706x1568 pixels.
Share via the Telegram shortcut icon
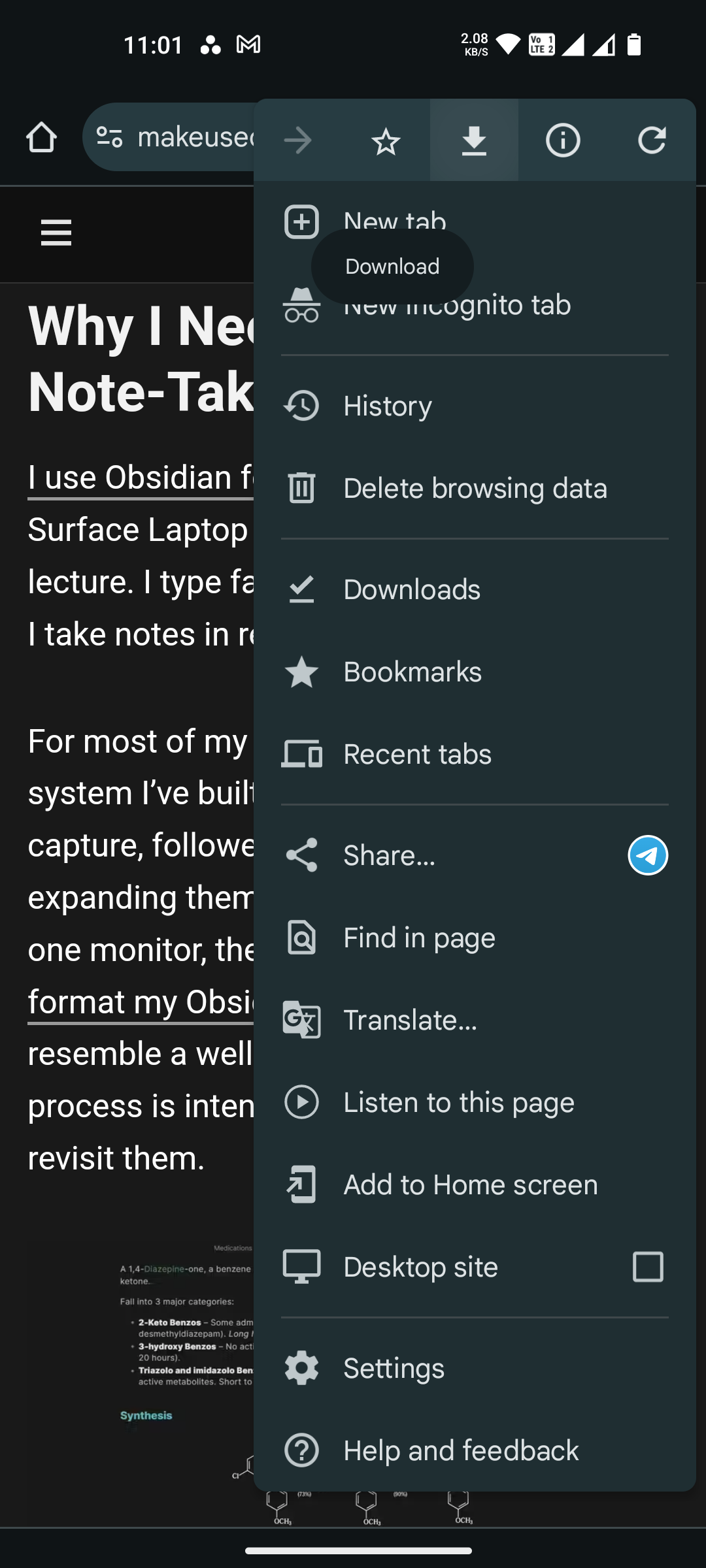pos(648,855)
